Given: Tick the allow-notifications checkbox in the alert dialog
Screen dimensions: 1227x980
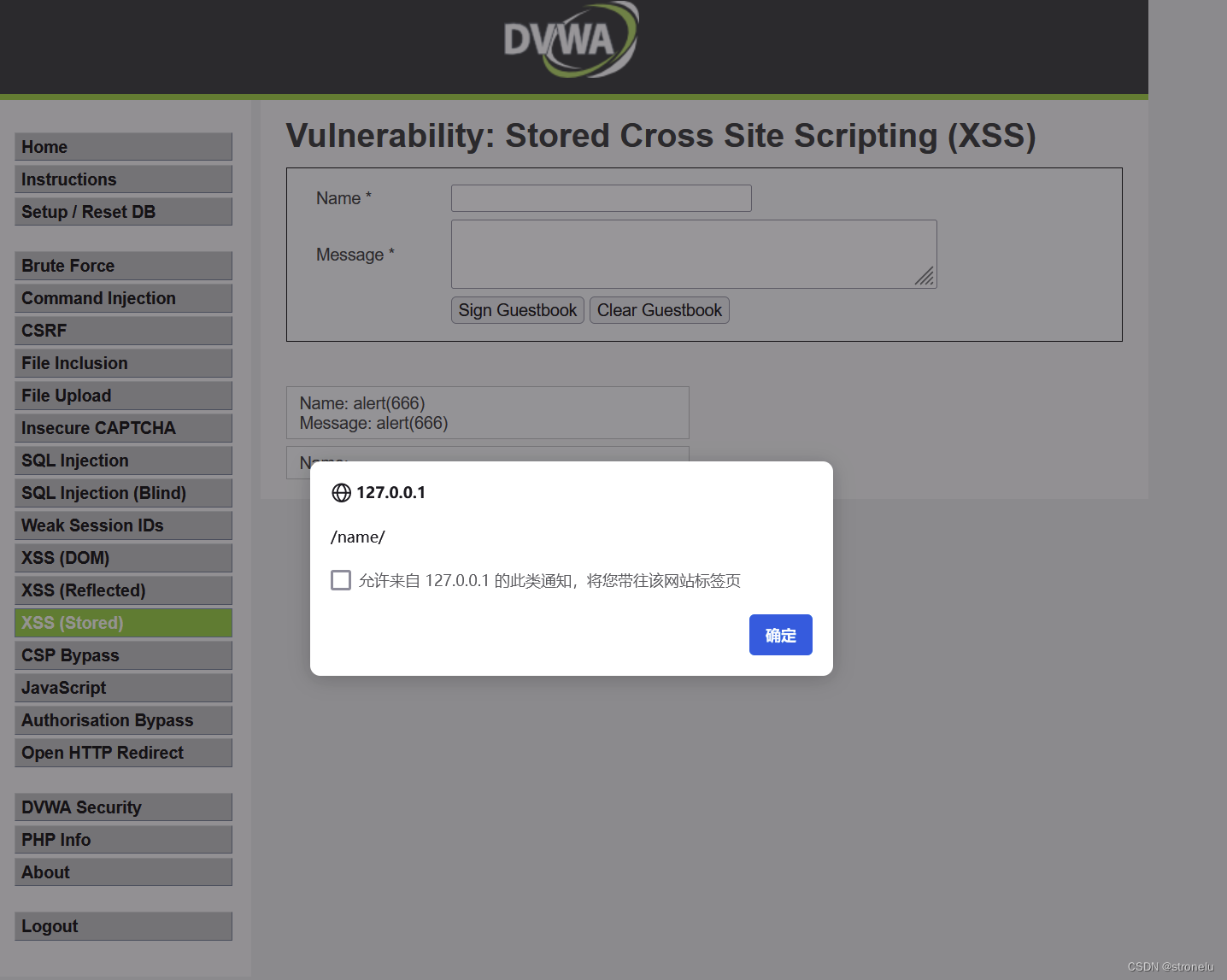Looking at the screenshot, I should click(341, 580).
